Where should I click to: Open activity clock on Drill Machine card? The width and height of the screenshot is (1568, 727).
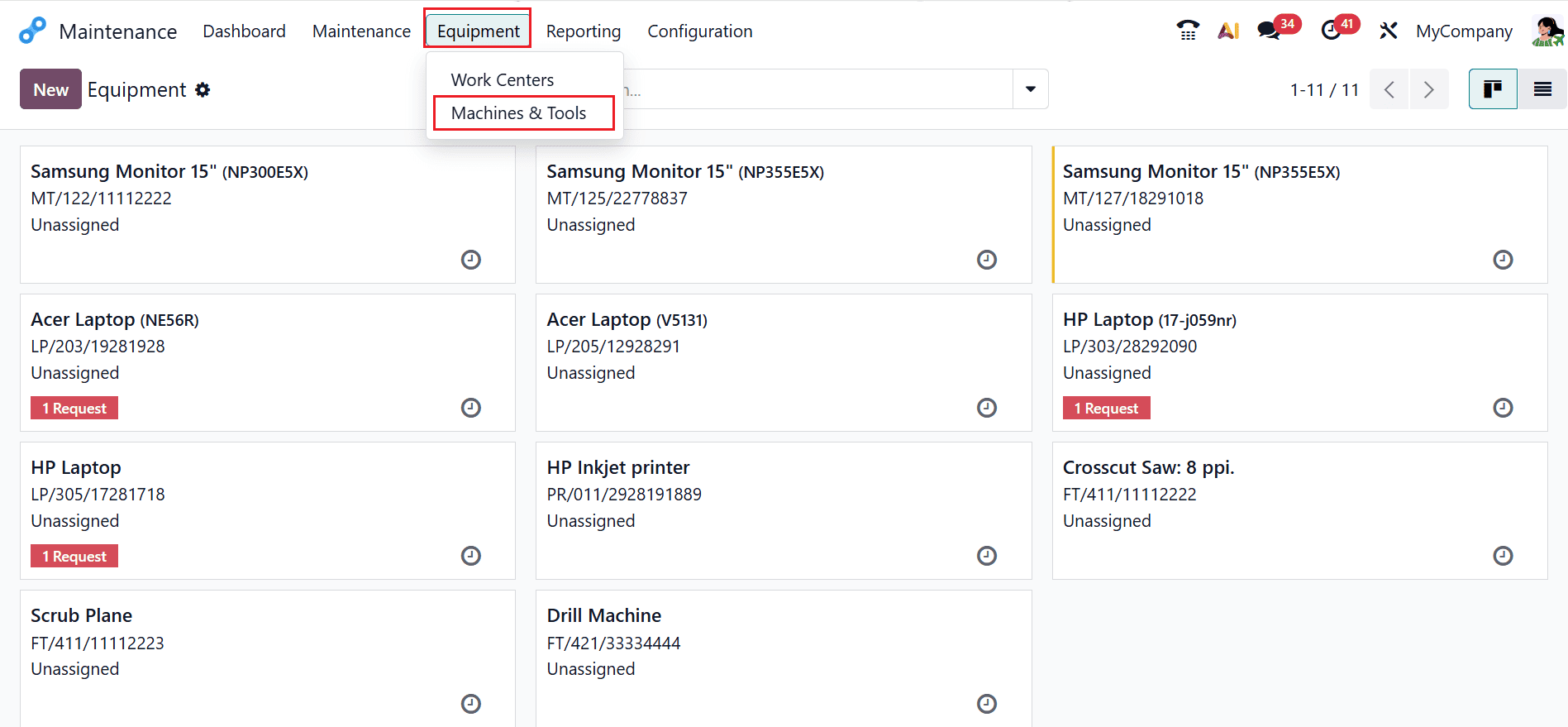987,704
